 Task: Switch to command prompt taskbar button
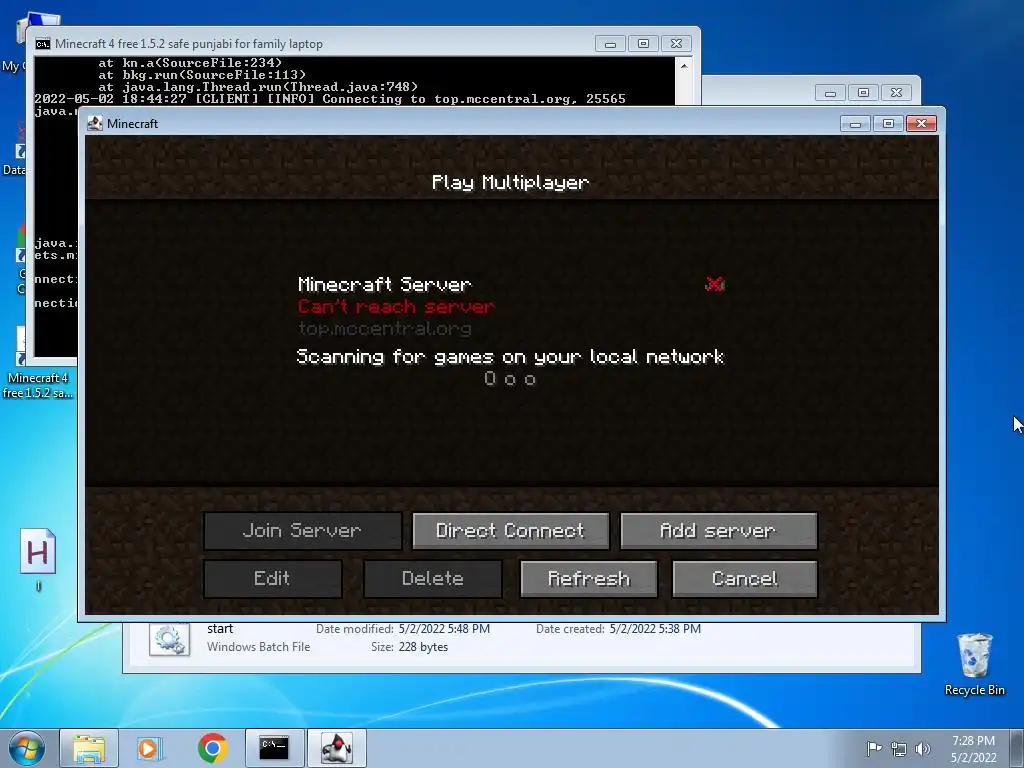tap(274, 748)
